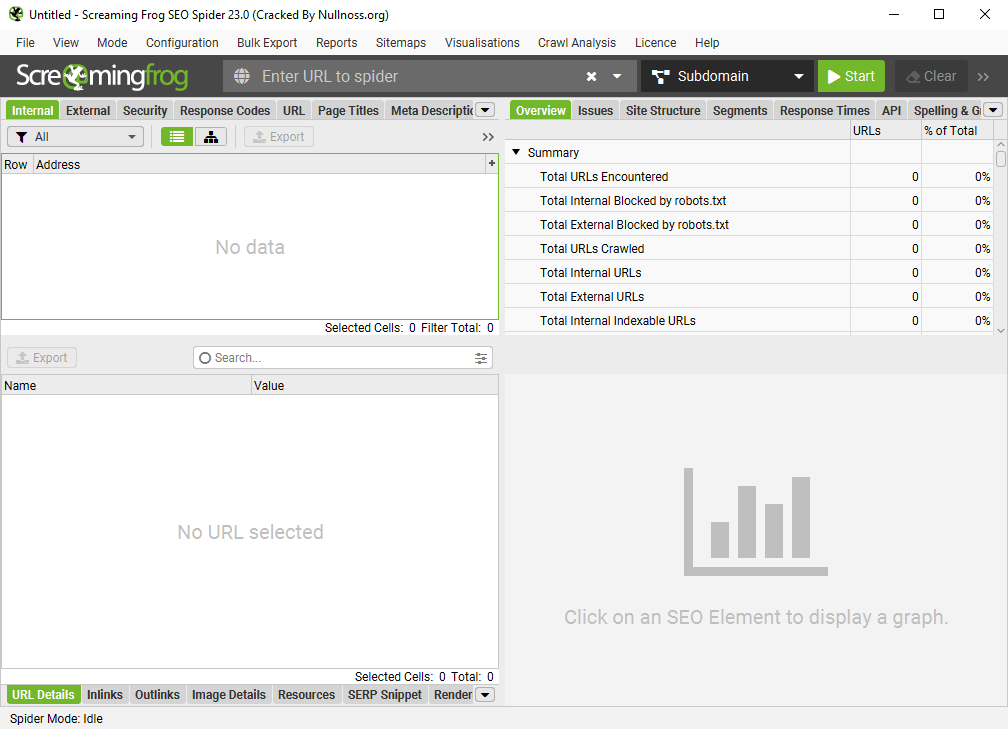Click the add column plus icon
The width and height of the screenshot is (1008, 729).
click(x=491, y=163)
